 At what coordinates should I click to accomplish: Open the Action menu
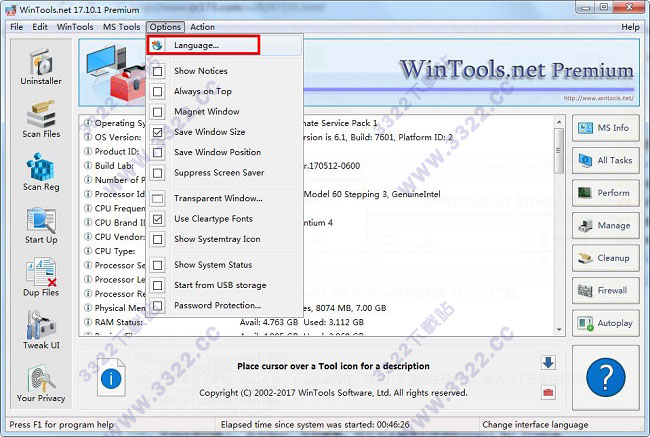[202, 27]
